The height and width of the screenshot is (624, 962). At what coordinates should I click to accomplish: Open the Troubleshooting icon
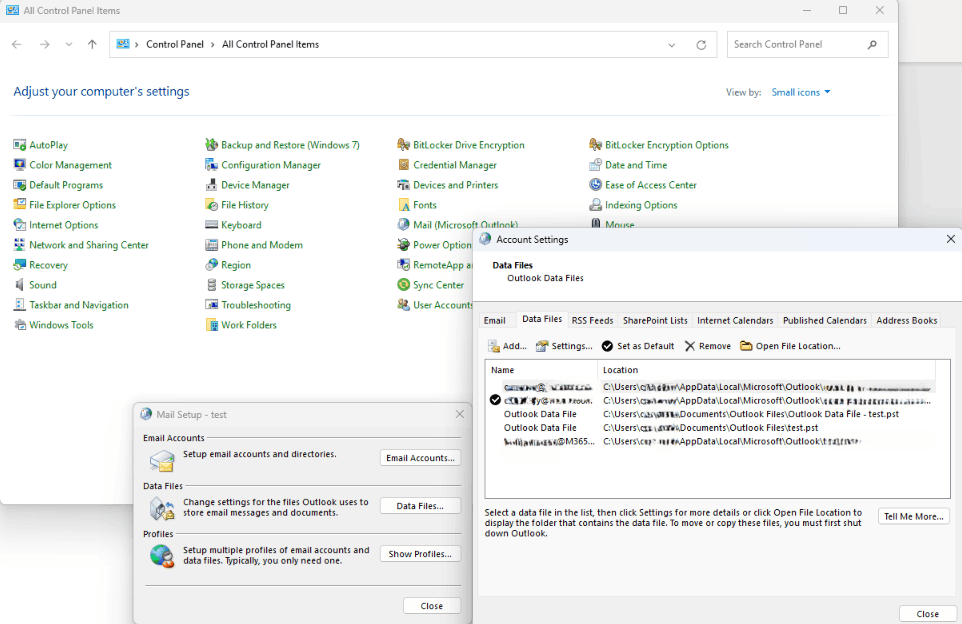[212, 305]
